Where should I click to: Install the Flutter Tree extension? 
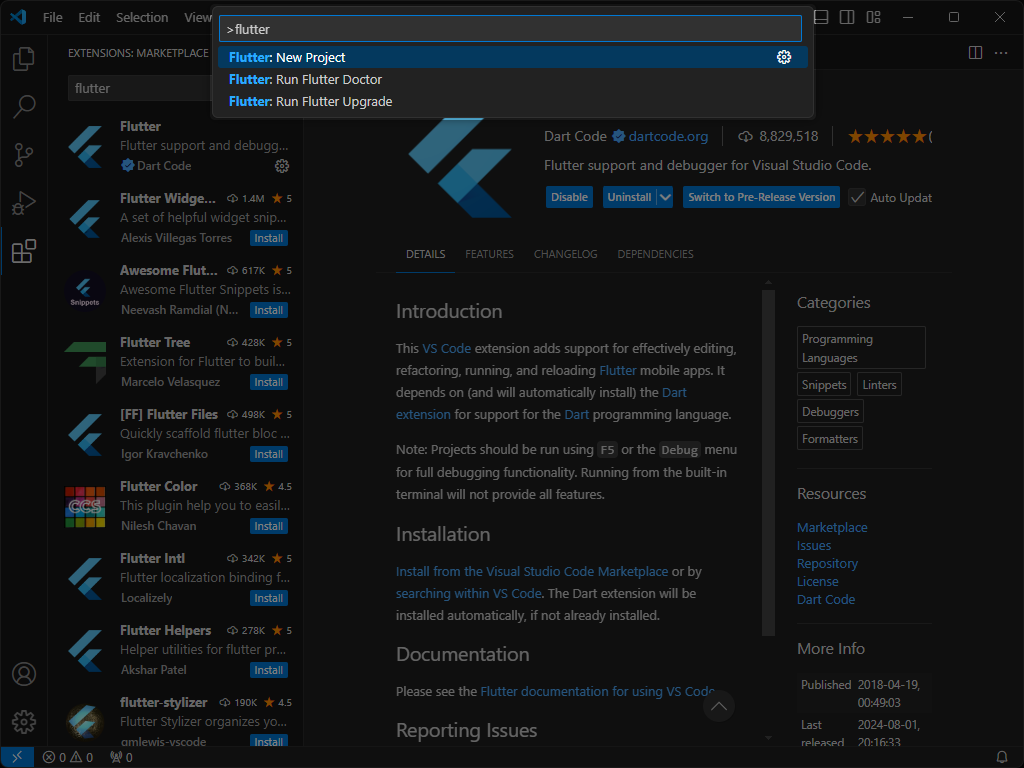point(268,382)
